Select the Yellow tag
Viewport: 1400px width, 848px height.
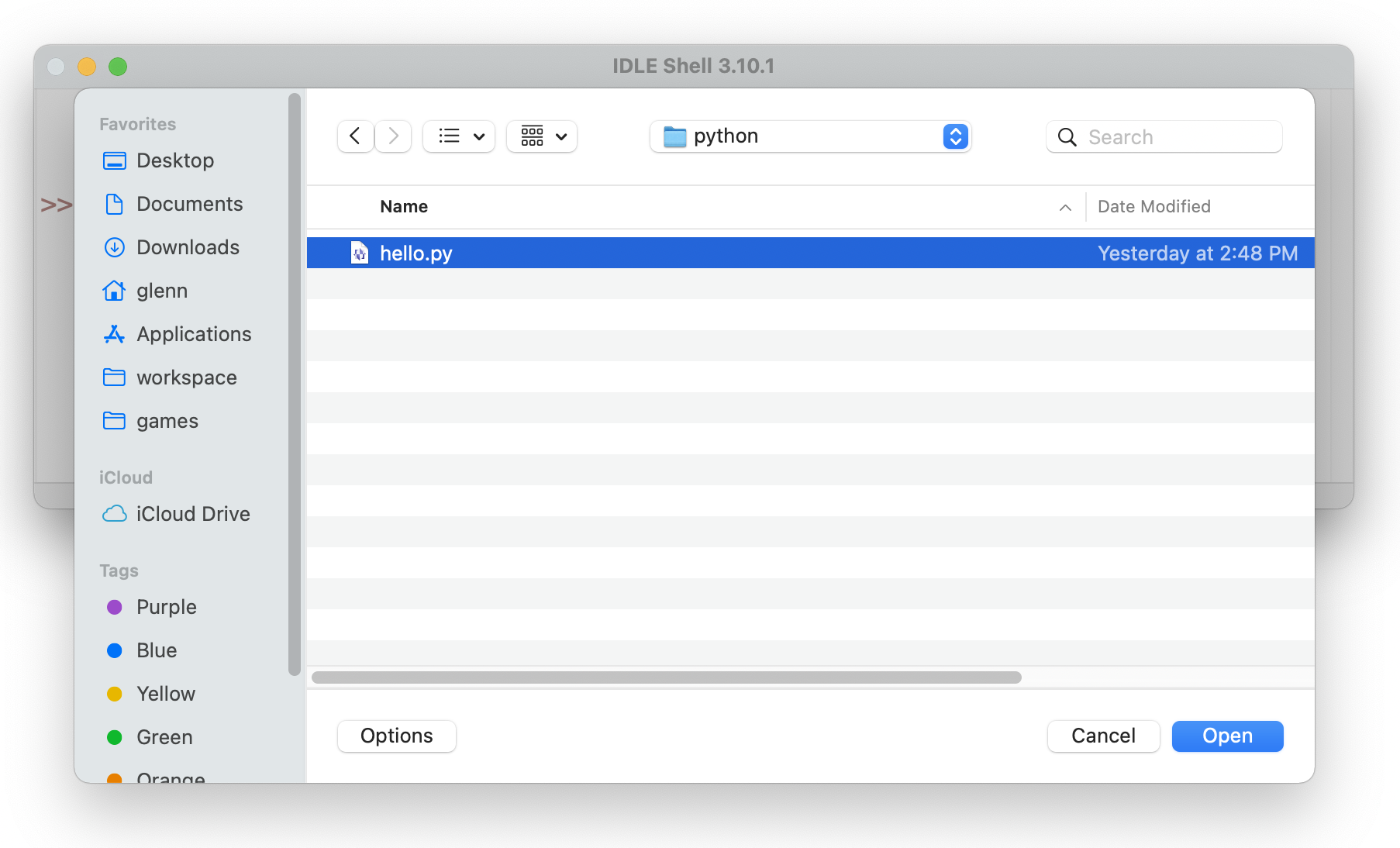pos(165,694)
